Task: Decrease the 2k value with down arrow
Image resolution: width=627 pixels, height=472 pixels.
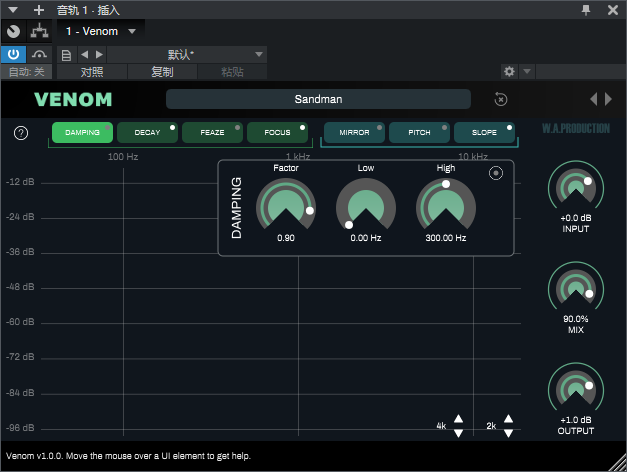Action: tap(508, 433)
